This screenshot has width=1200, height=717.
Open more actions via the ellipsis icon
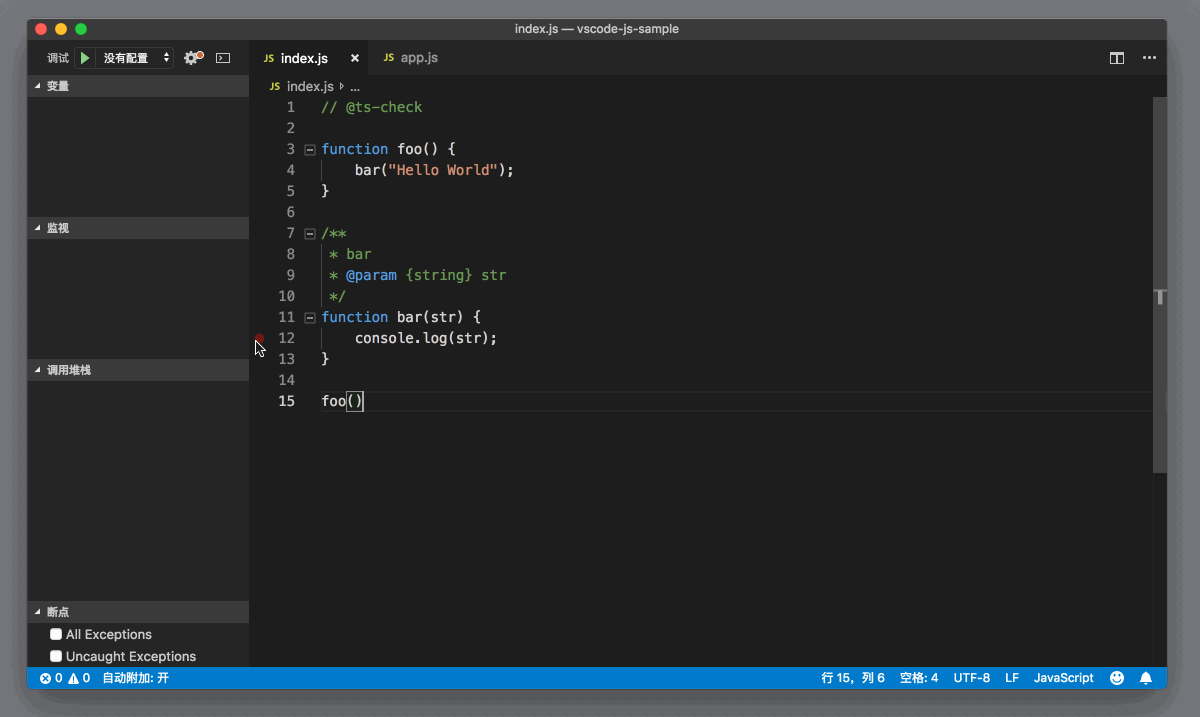[1149, 58]
